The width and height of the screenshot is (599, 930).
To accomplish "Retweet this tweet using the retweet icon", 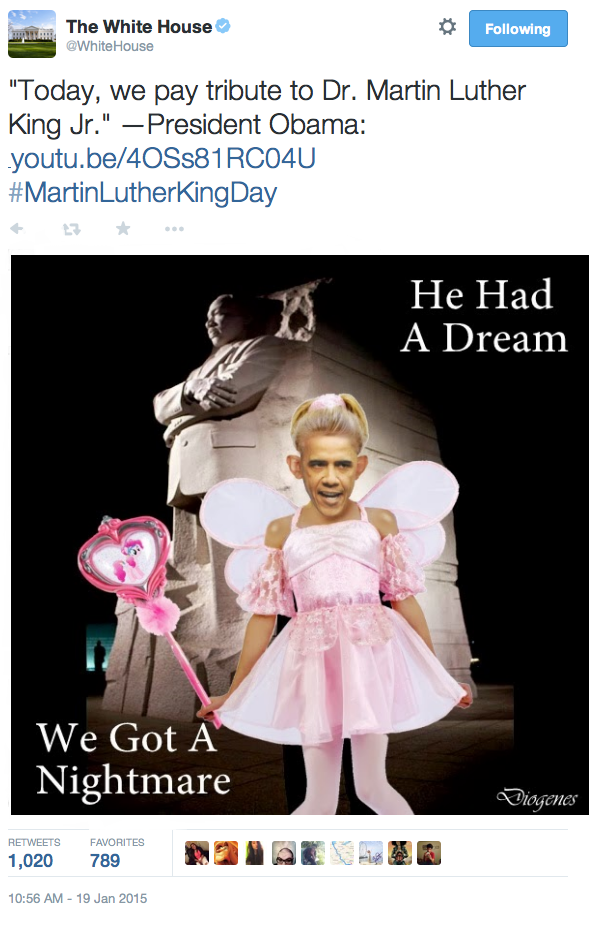I will pos(72,229).
